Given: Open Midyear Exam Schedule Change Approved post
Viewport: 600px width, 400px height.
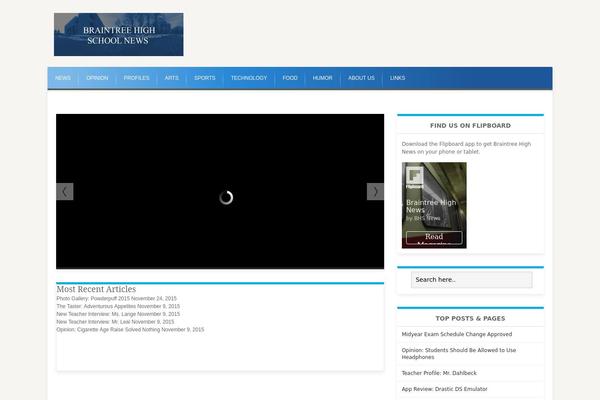Looking at the screenshot, I should [x=457, y=334].
